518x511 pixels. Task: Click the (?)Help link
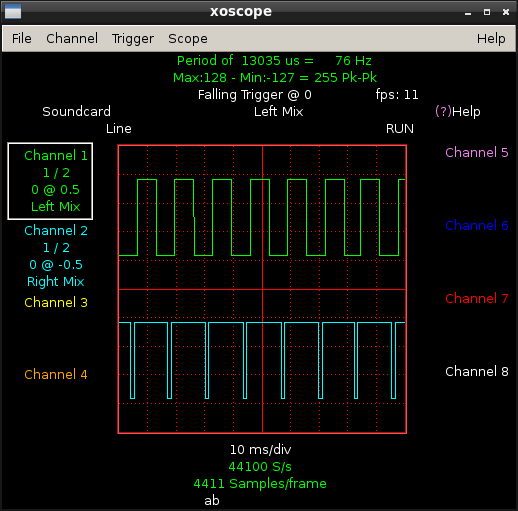coord(458,112)
